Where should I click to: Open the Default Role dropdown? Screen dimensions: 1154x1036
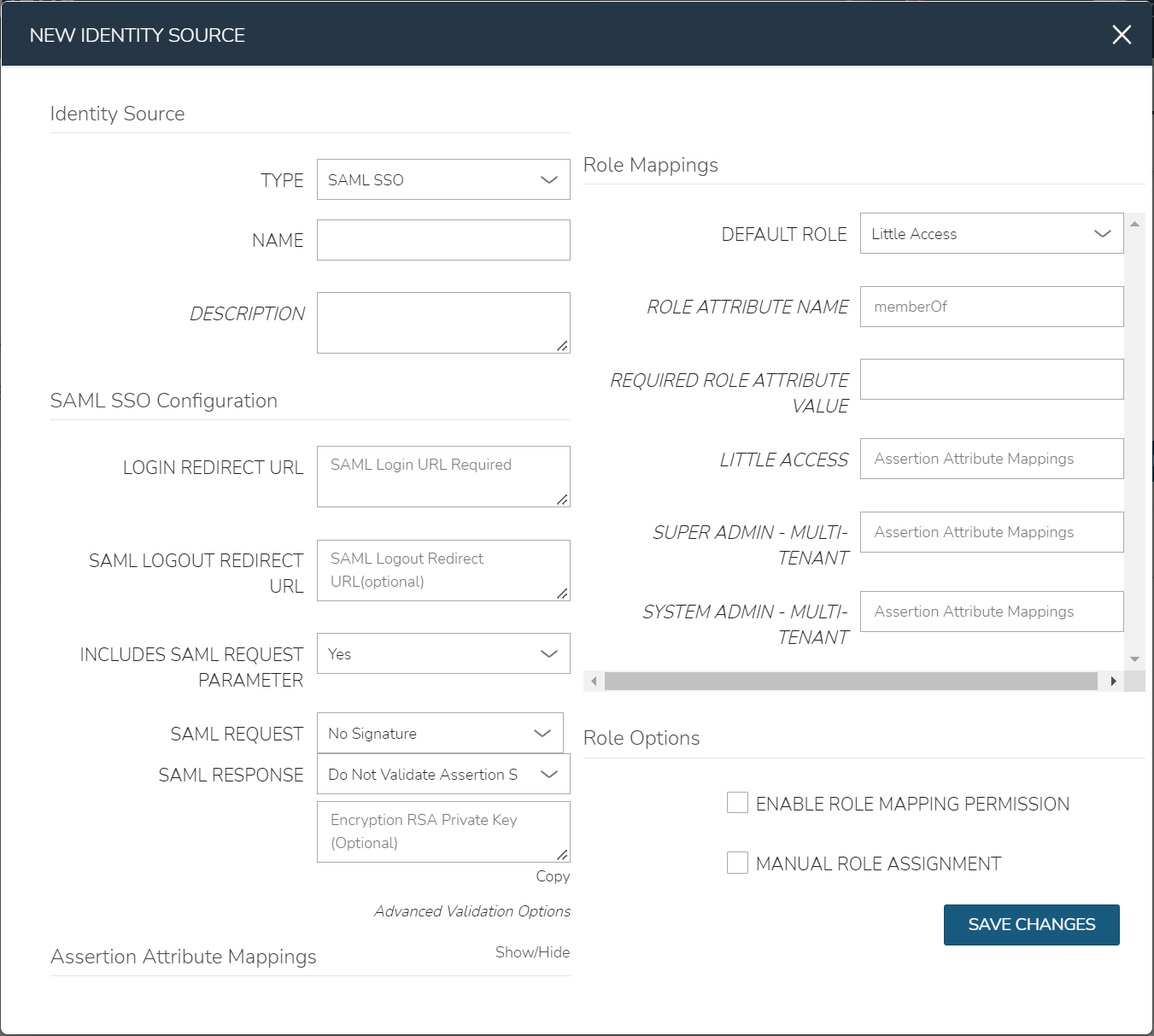(x=991, y=233)
